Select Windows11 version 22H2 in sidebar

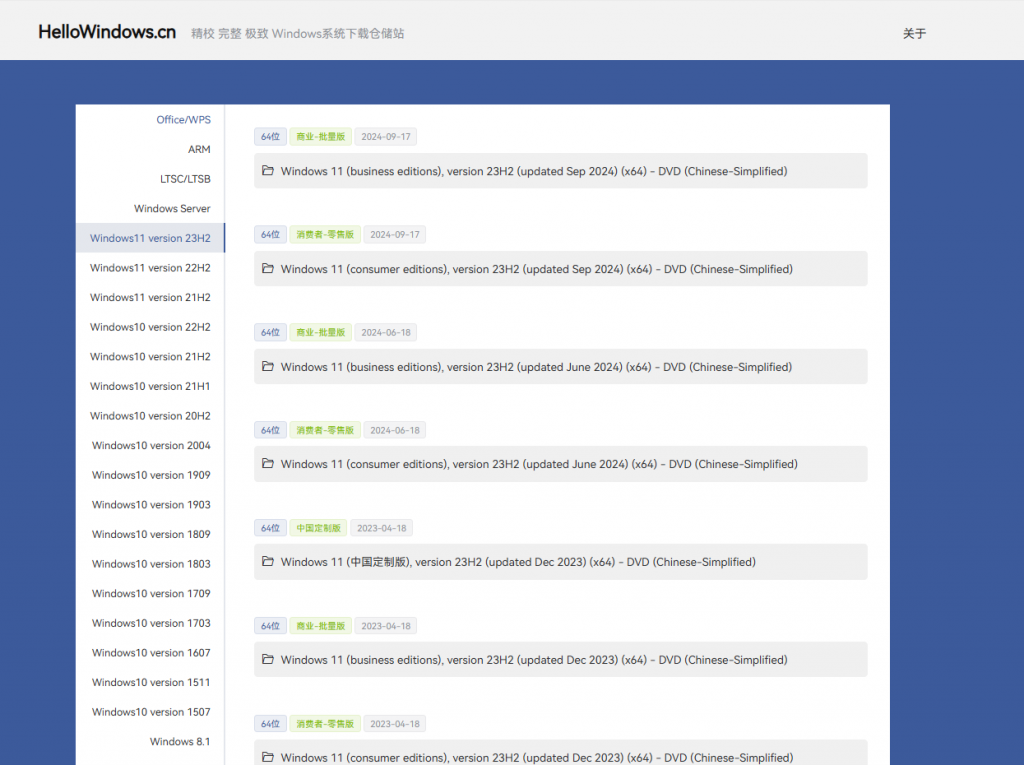[150, 268]
